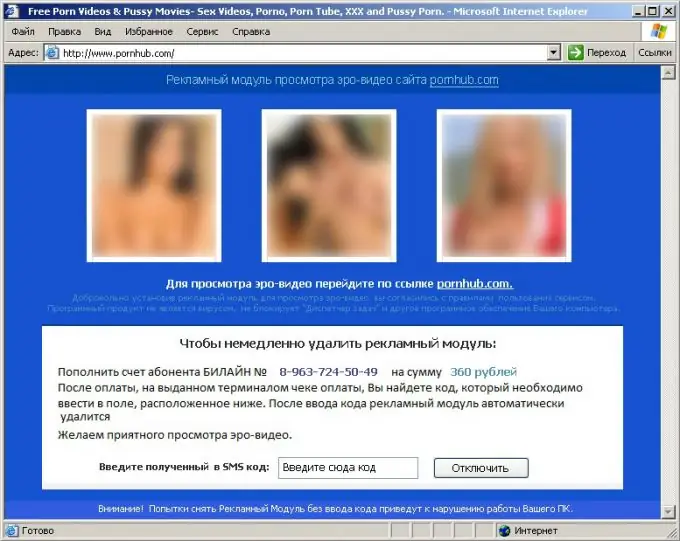Image resolution: width=680 pixels, height=541 pixels.
Task: Click the green arrow Go icon
Action: coord(575,53)
